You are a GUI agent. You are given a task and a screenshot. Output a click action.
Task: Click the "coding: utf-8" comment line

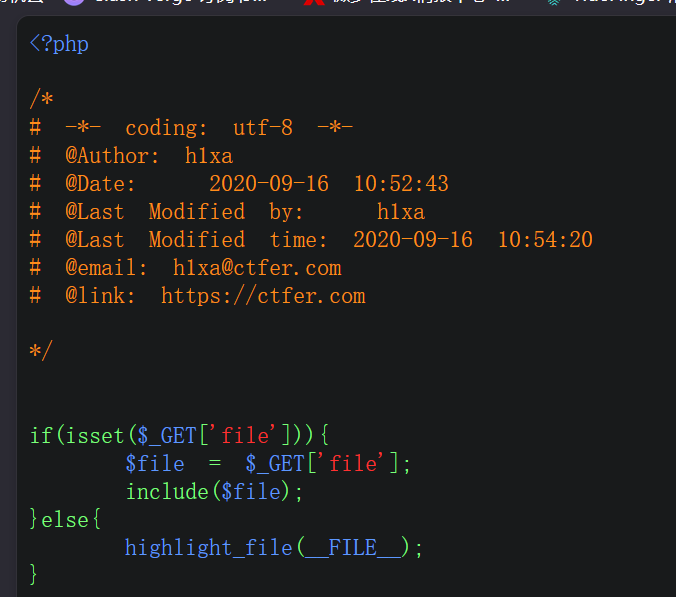[x=191, y=128]
